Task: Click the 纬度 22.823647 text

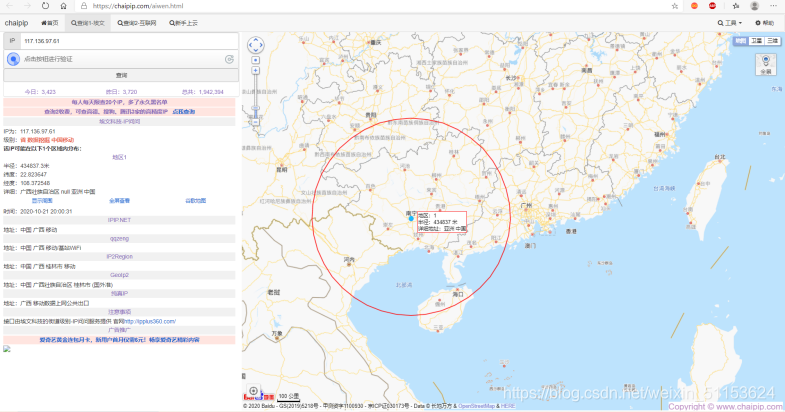Action: (x=25, y=175)
